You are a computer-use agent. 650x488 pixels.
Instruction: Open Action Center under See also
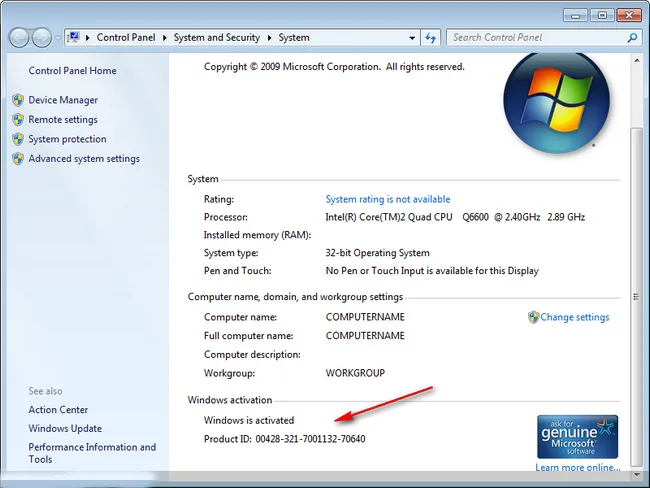coord(58,410)
